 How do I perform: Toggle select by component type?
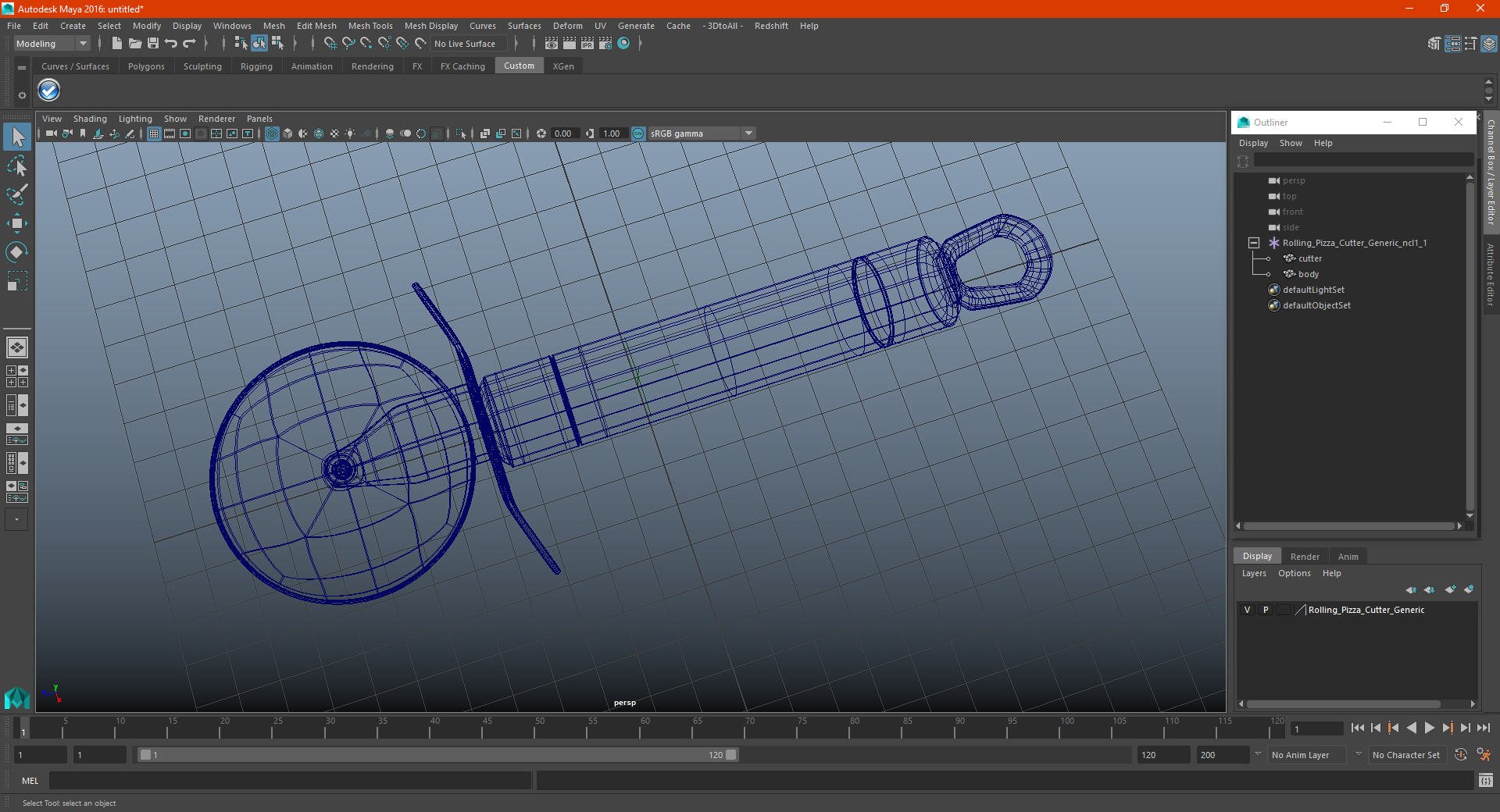pos(277,44)
